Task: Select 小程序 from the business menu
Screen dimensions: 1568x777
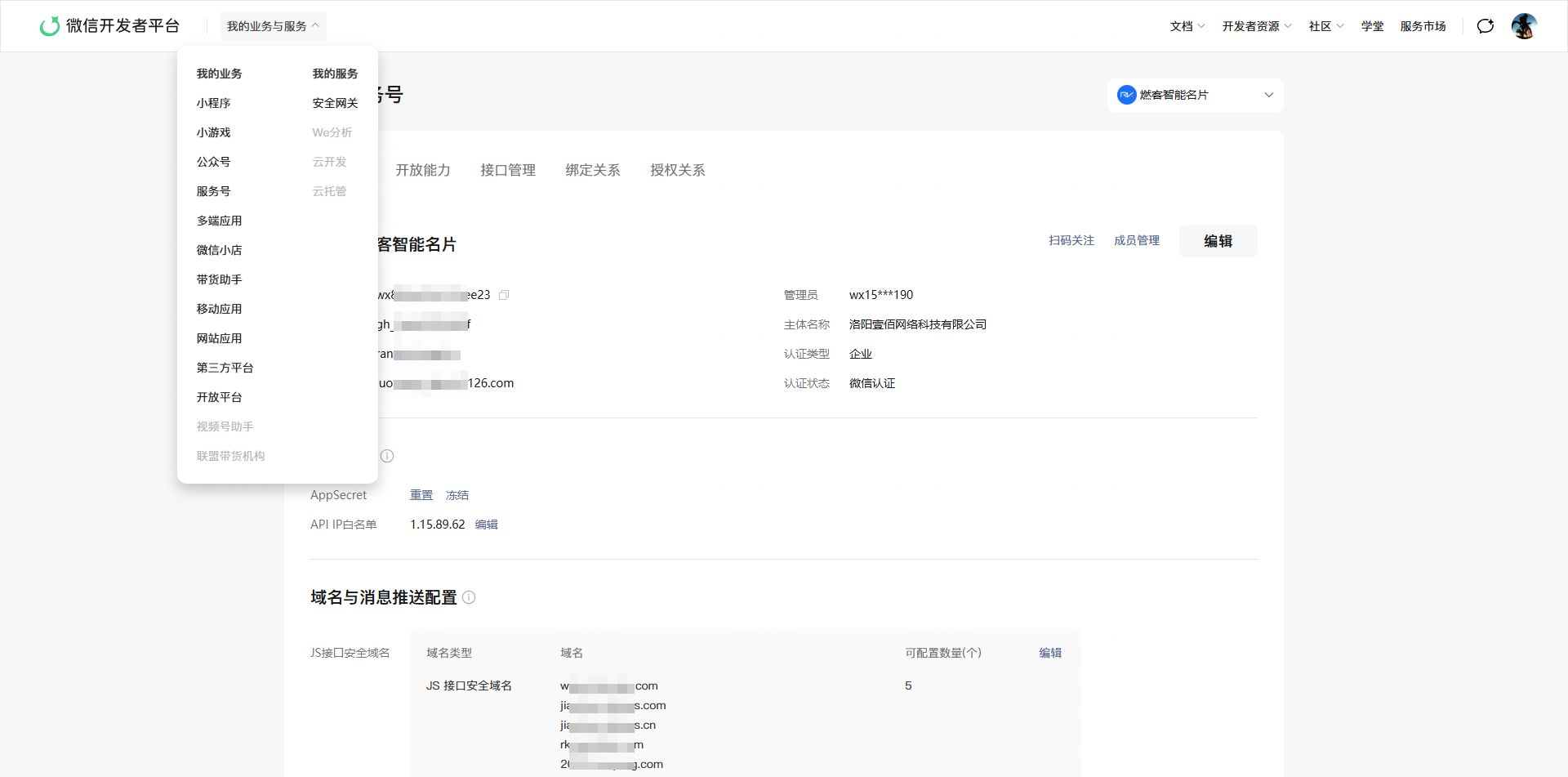Action: [x=214, y=103]
